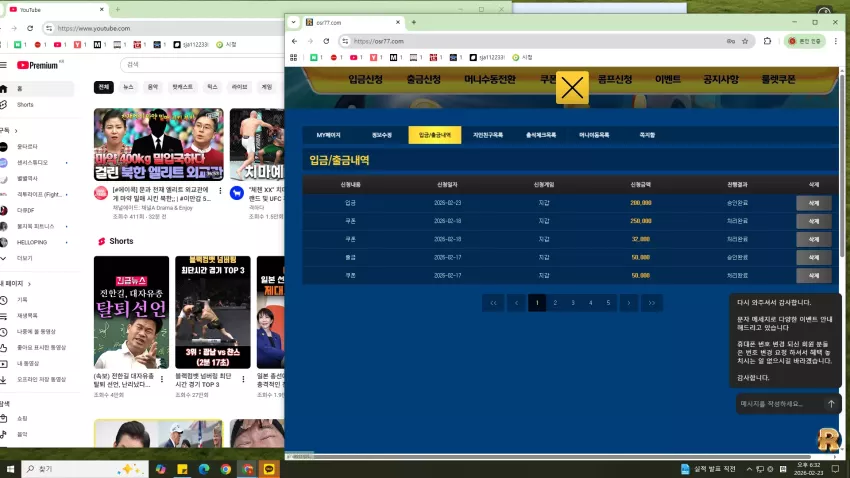Viewport: 850px width, 478px height.
Task: Launch Microsoft Edge from the taskbar
Action: click(x=204, y=469)
